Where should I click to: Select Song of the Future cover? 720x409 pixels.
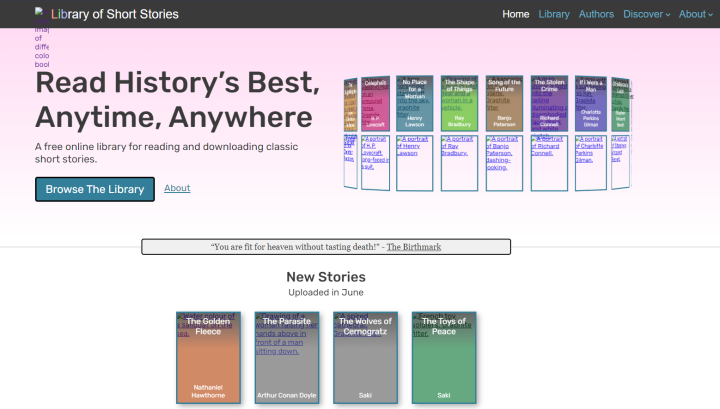[x=504, y=103]
